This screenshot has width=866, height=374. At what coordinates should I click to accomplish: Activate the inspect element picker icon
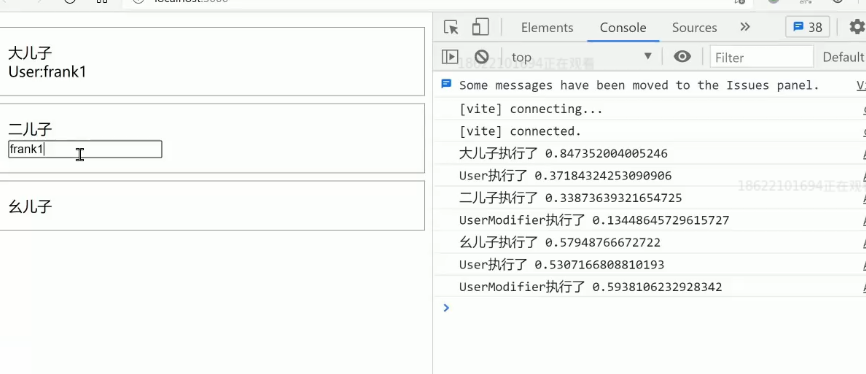click(451, 27)
